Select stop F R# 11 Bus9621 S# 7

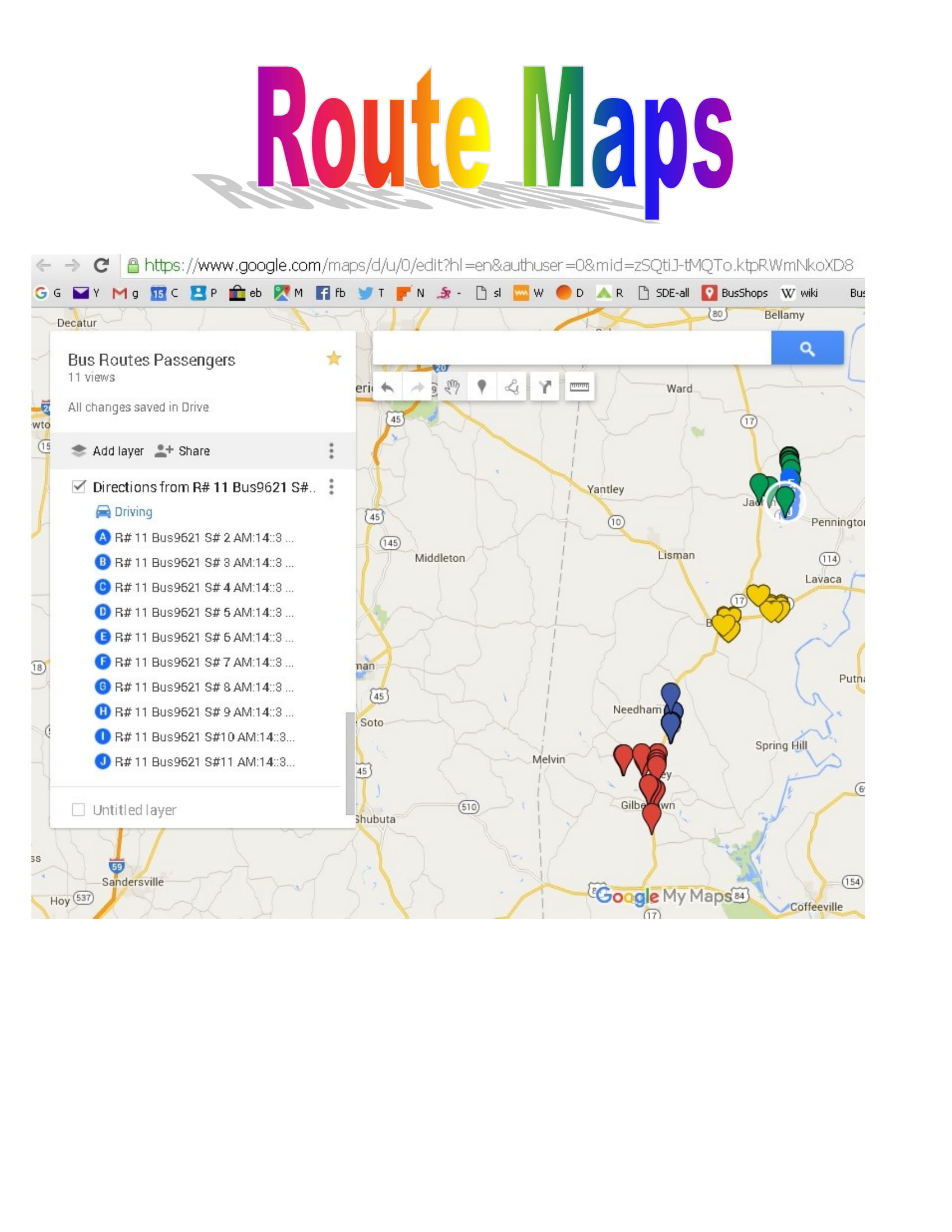click(x=194, y=662)
